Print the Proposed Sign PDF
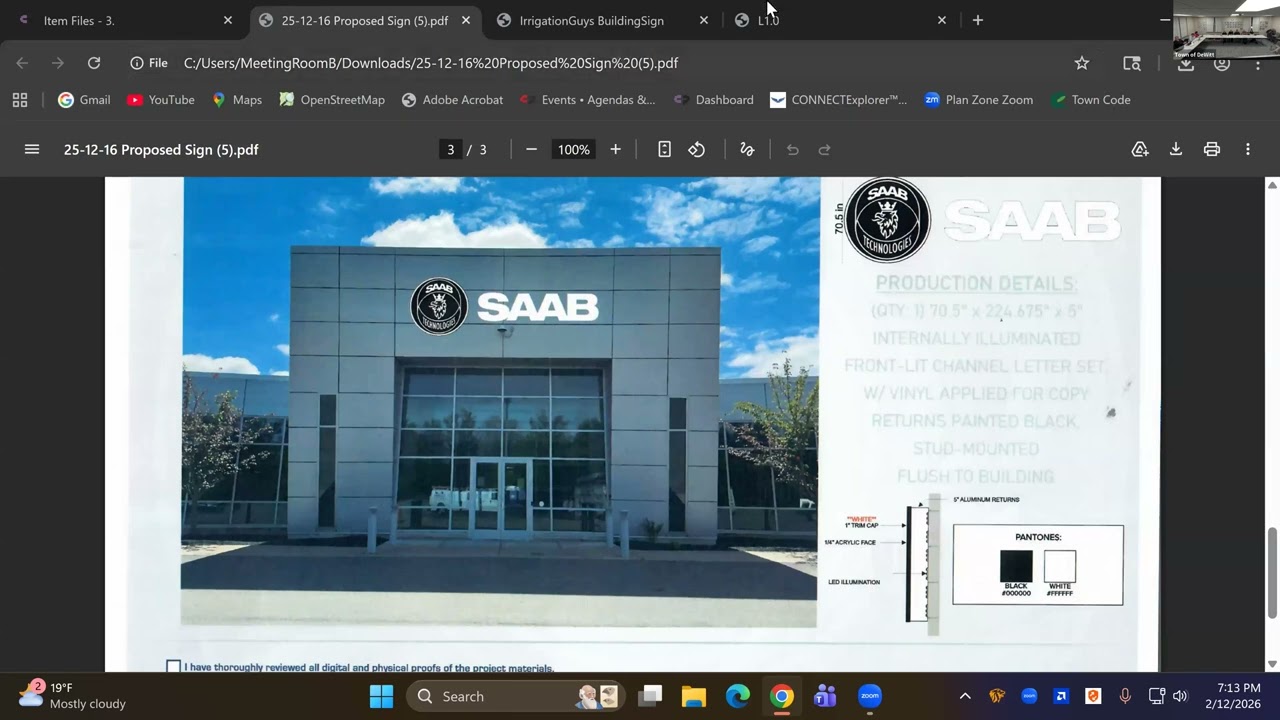Screen dimensions: 1280x720 pyautogui.click(x=1212, y=149)
